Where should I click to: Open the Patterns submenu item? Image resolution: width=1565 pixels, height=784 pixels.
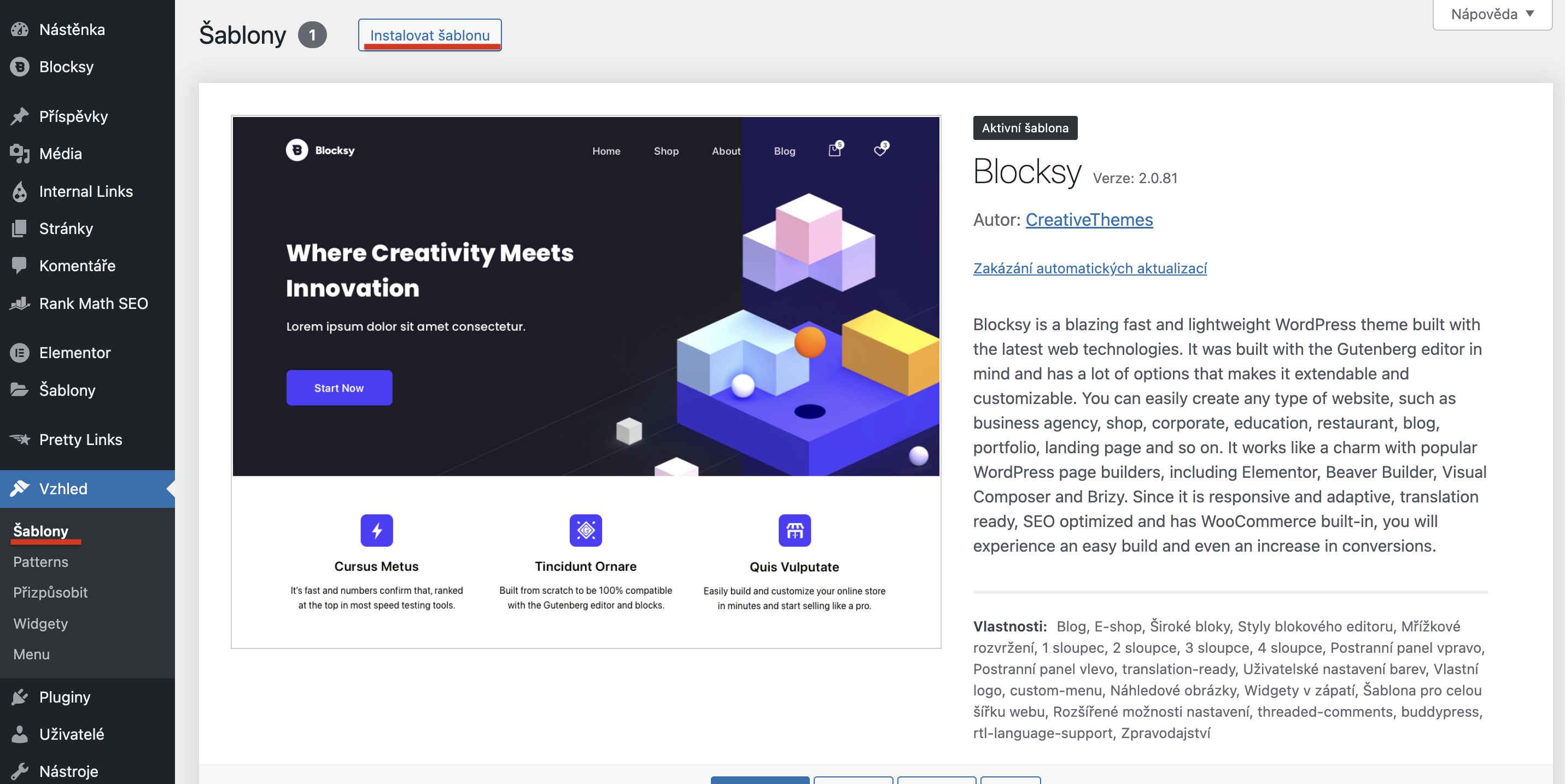pos(40,561)
